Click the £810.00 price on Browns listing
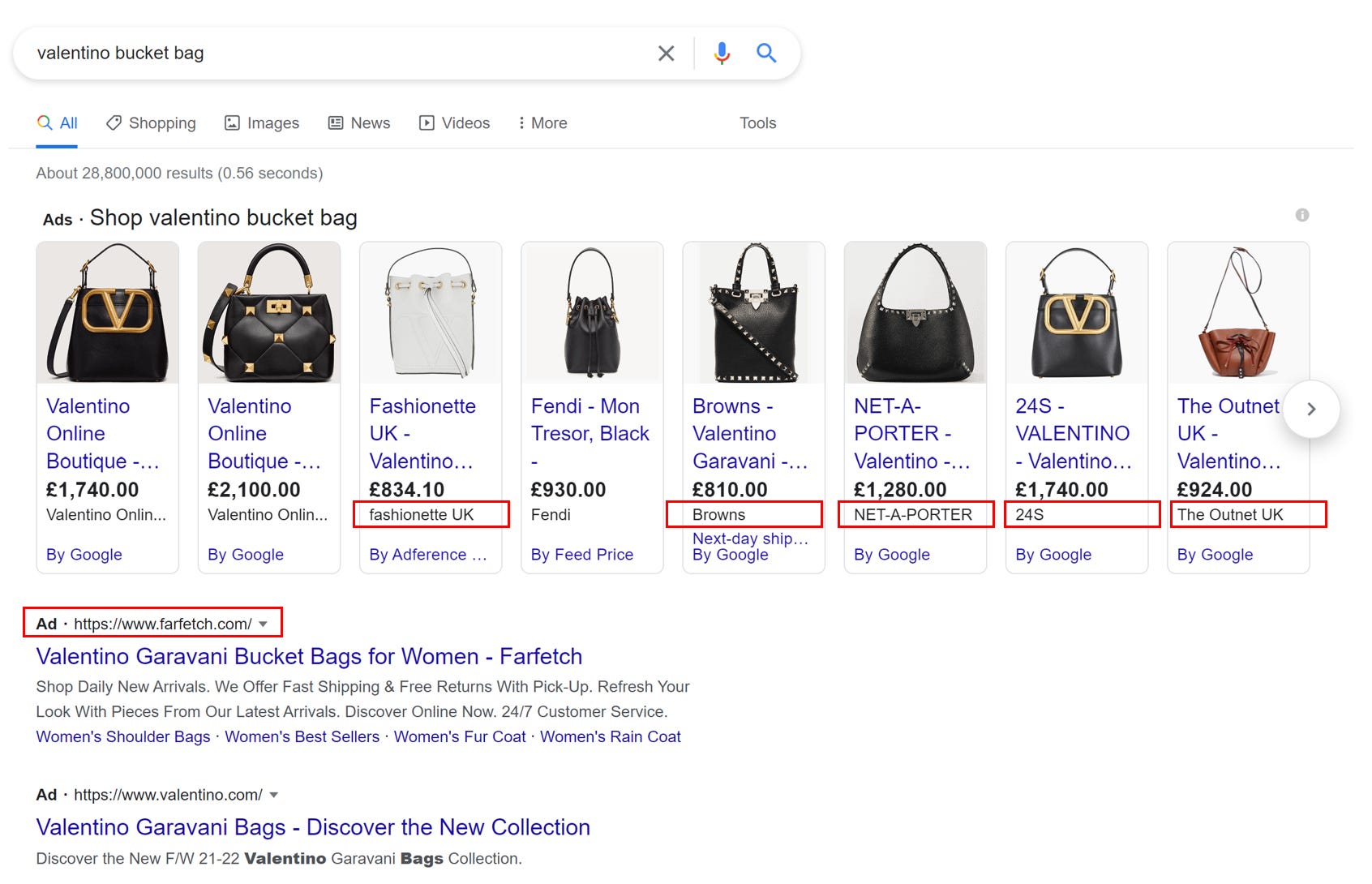The width and height of the screenshot is (1372, 884). 730,490
